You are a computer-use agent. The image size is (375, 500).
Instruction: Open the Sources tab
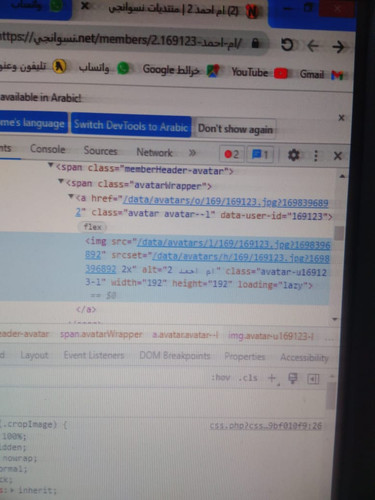(100, 150)
